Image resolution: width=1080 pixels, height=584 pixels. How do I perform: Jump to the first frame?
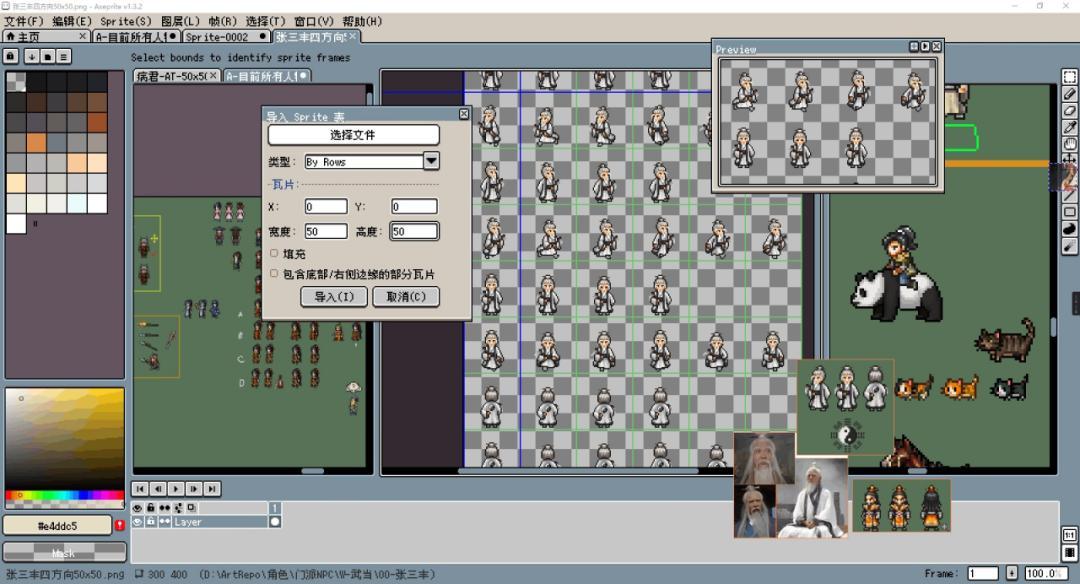pyautogui.click(x=140, y=488)
